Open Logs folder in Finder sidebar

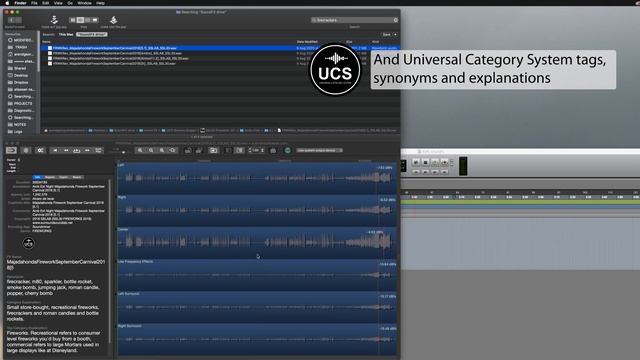click(18, 131)
